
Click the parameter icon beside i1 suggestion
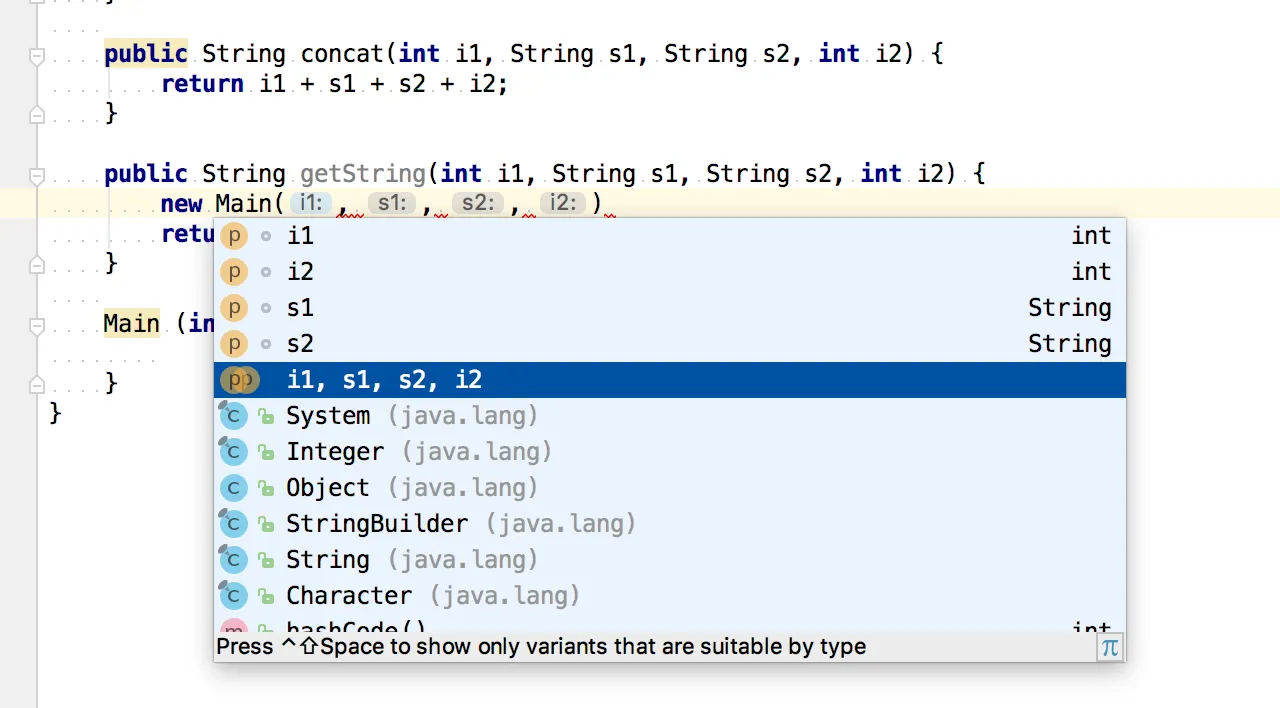pyautogui.click(x=233, y=236)
